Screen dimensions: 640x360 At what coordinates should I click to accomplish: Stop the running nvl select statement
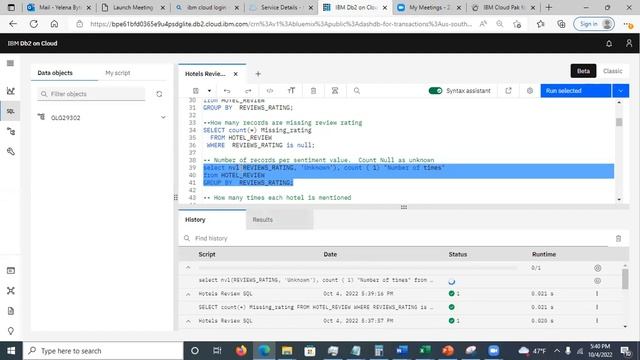point(598,281)
